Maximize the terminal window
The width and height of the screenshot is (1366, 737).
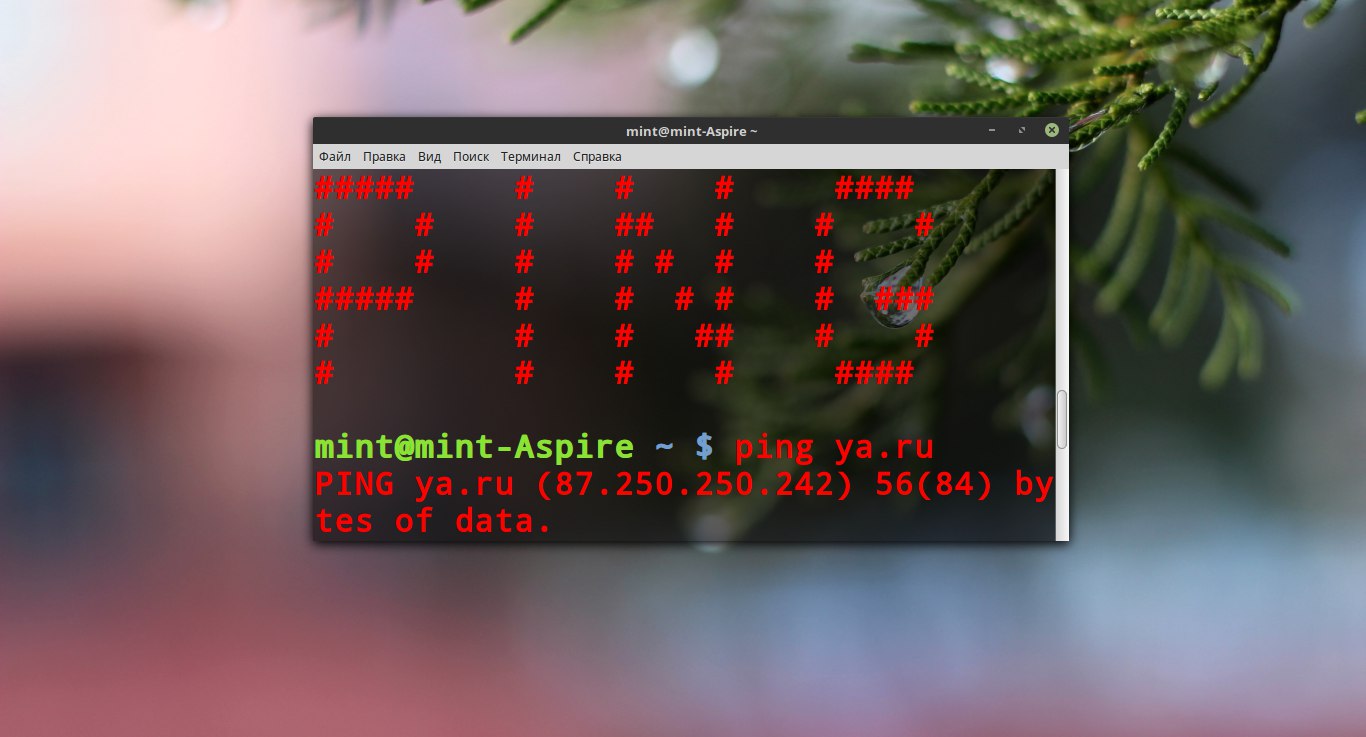point(1022,130)
